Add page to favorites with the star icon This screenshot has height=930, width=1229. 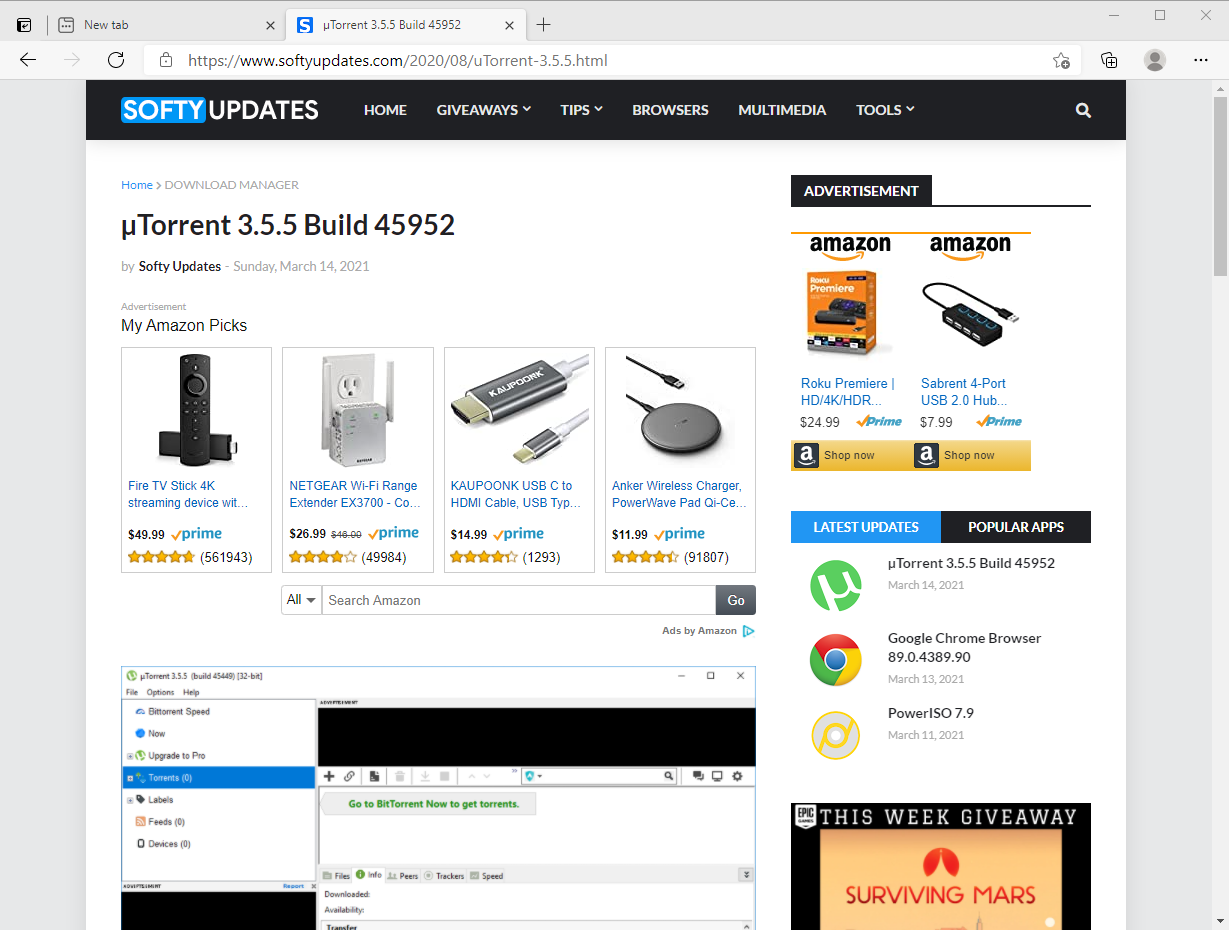(1061, 60)
